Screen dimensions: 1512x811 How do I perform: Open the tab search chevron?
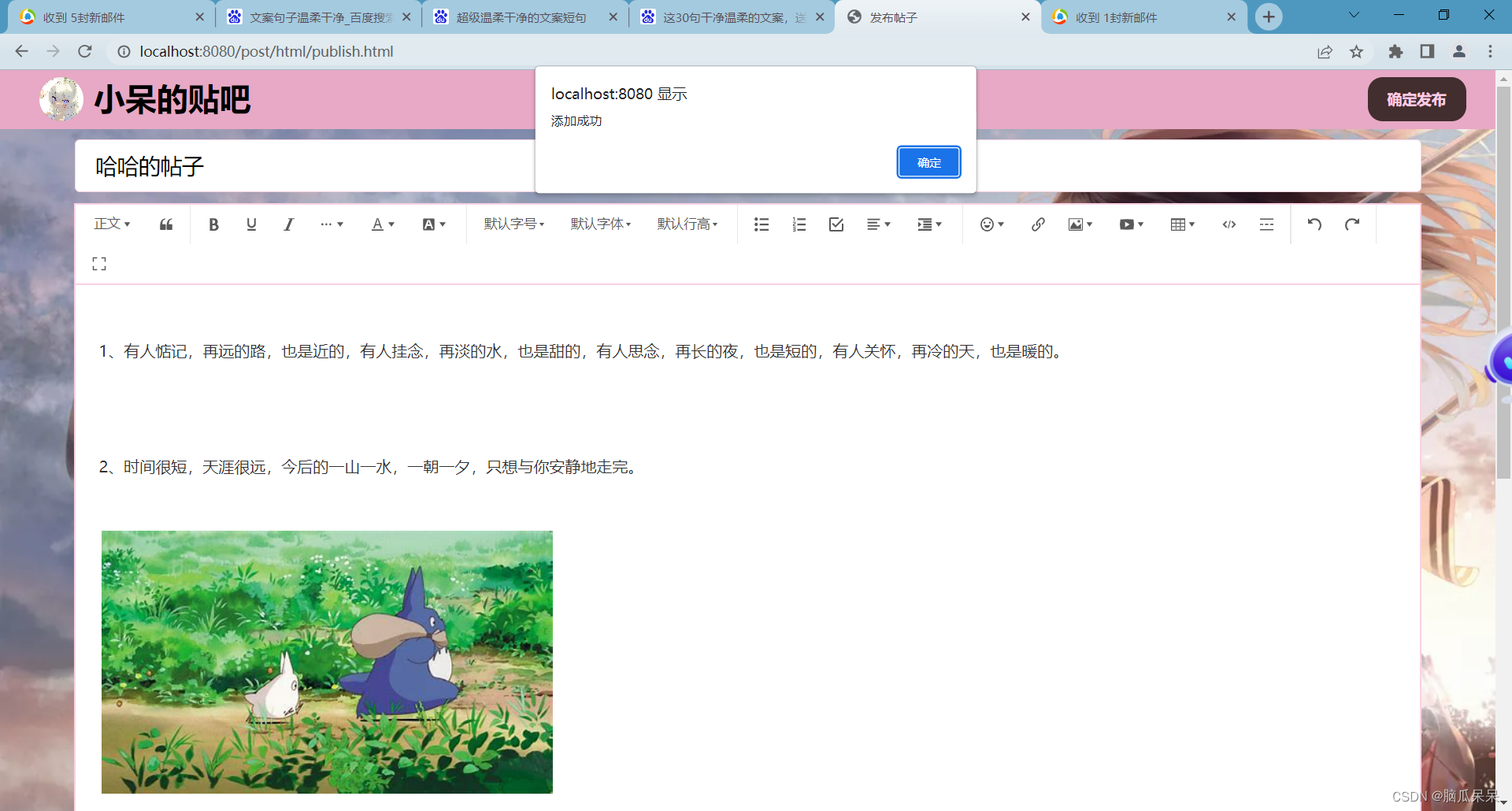tap(1354, 15)
